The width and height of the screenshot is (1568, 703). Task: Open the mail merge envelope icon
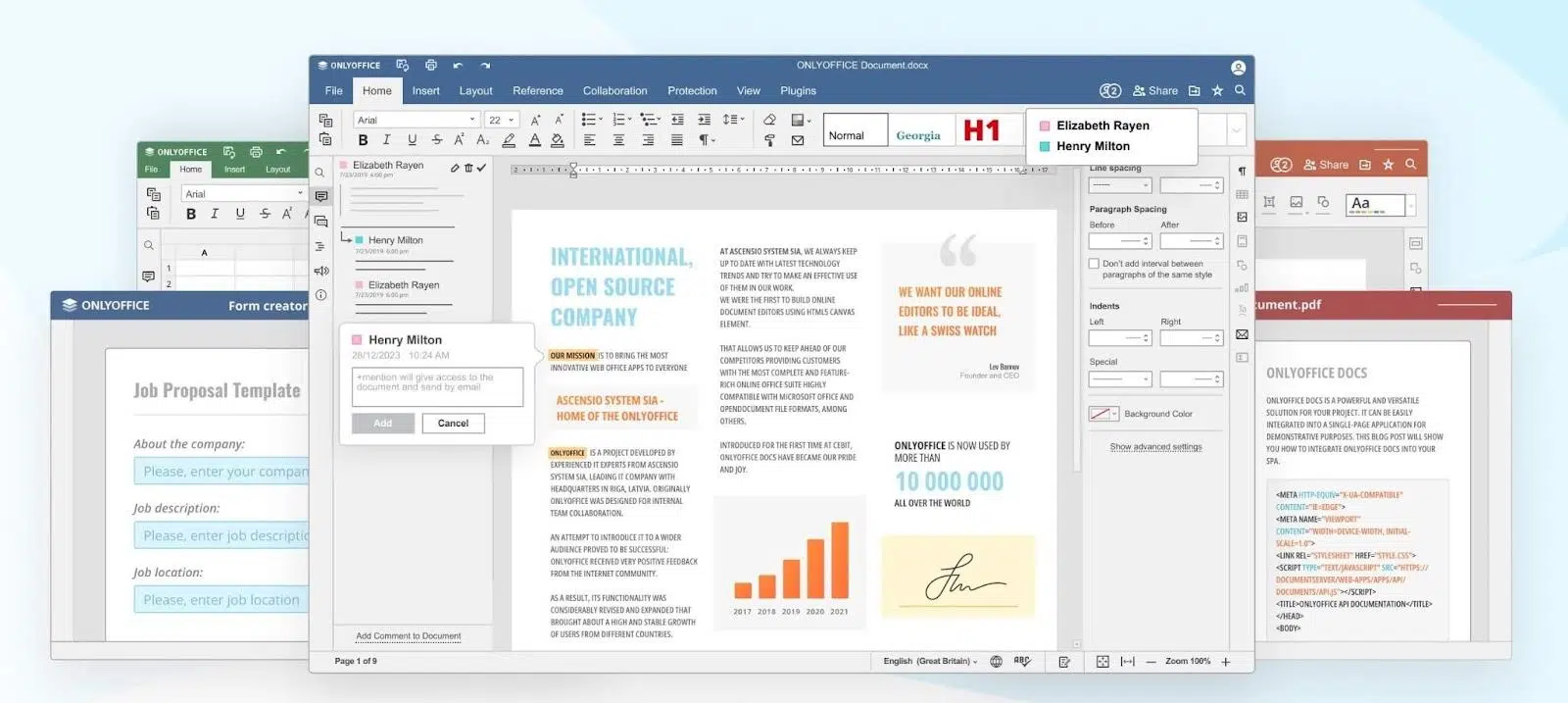[798, 140]
